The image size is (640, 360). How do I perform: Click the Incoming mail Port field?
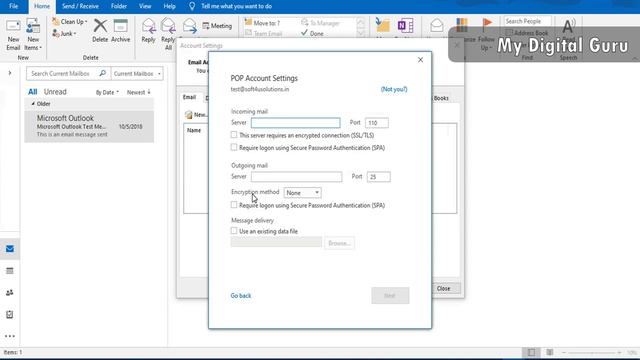[376, 122]
